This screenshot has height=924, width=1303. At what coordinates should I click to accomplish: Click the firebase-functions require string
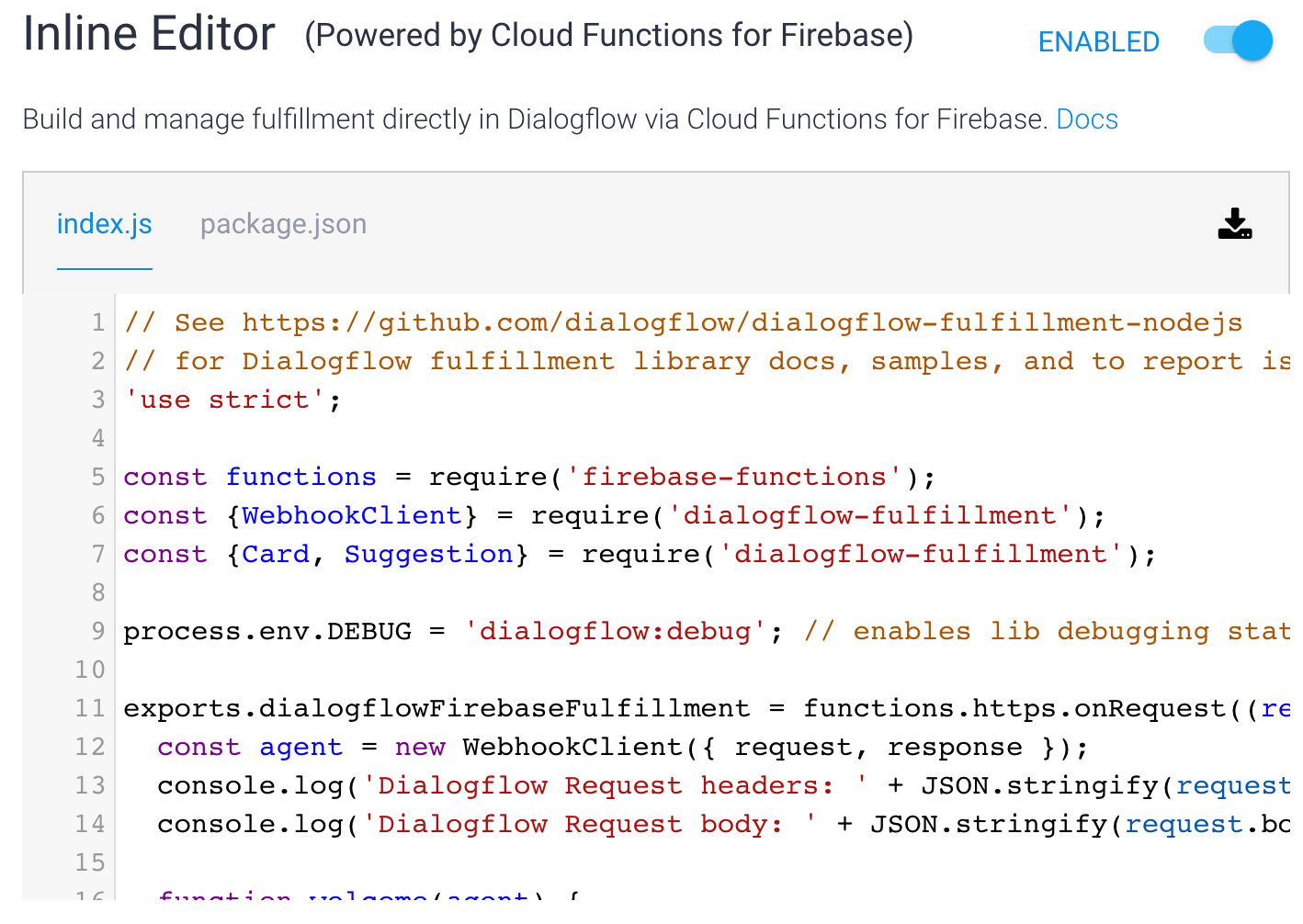coord(732,476)
